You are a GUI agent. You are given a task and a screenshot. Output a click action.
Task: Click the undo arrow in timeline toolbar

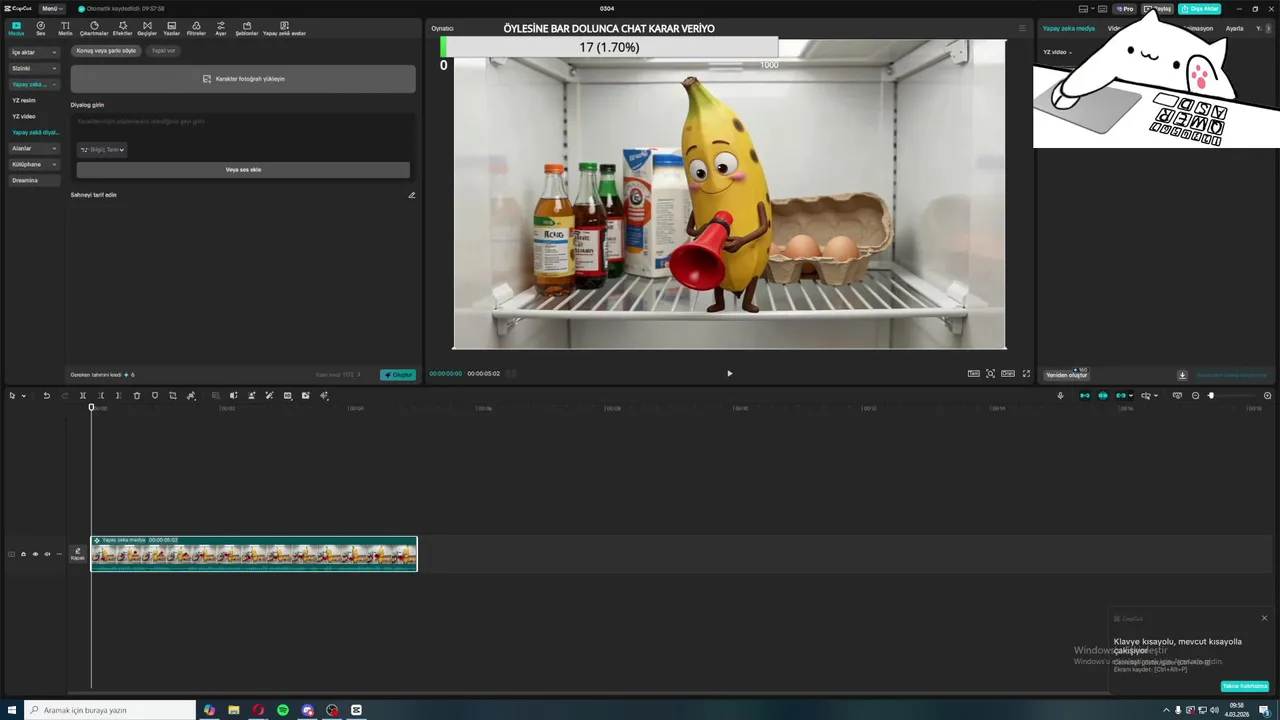coord(46,396)
